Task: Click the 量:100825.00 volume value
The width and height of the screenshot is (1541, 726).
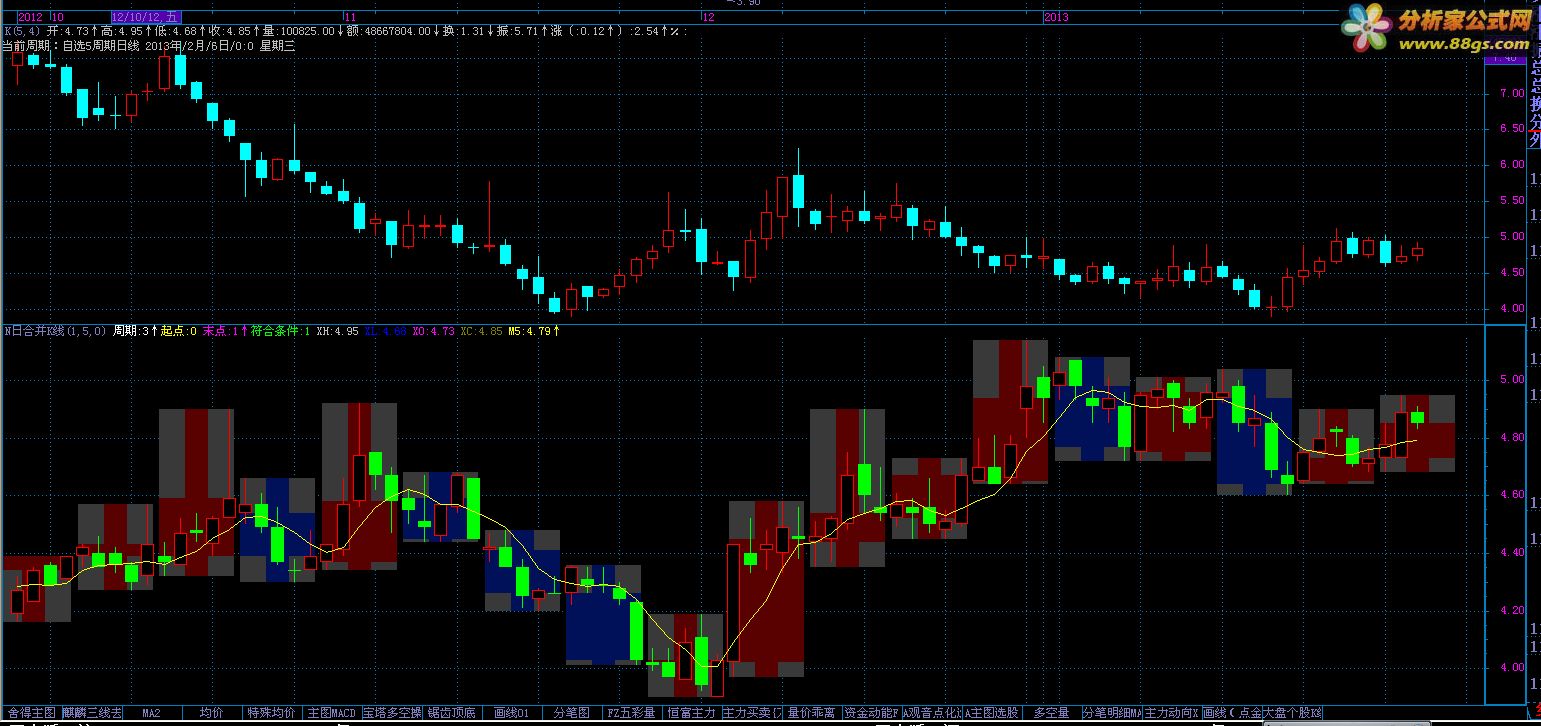Action: coord(298,31)
